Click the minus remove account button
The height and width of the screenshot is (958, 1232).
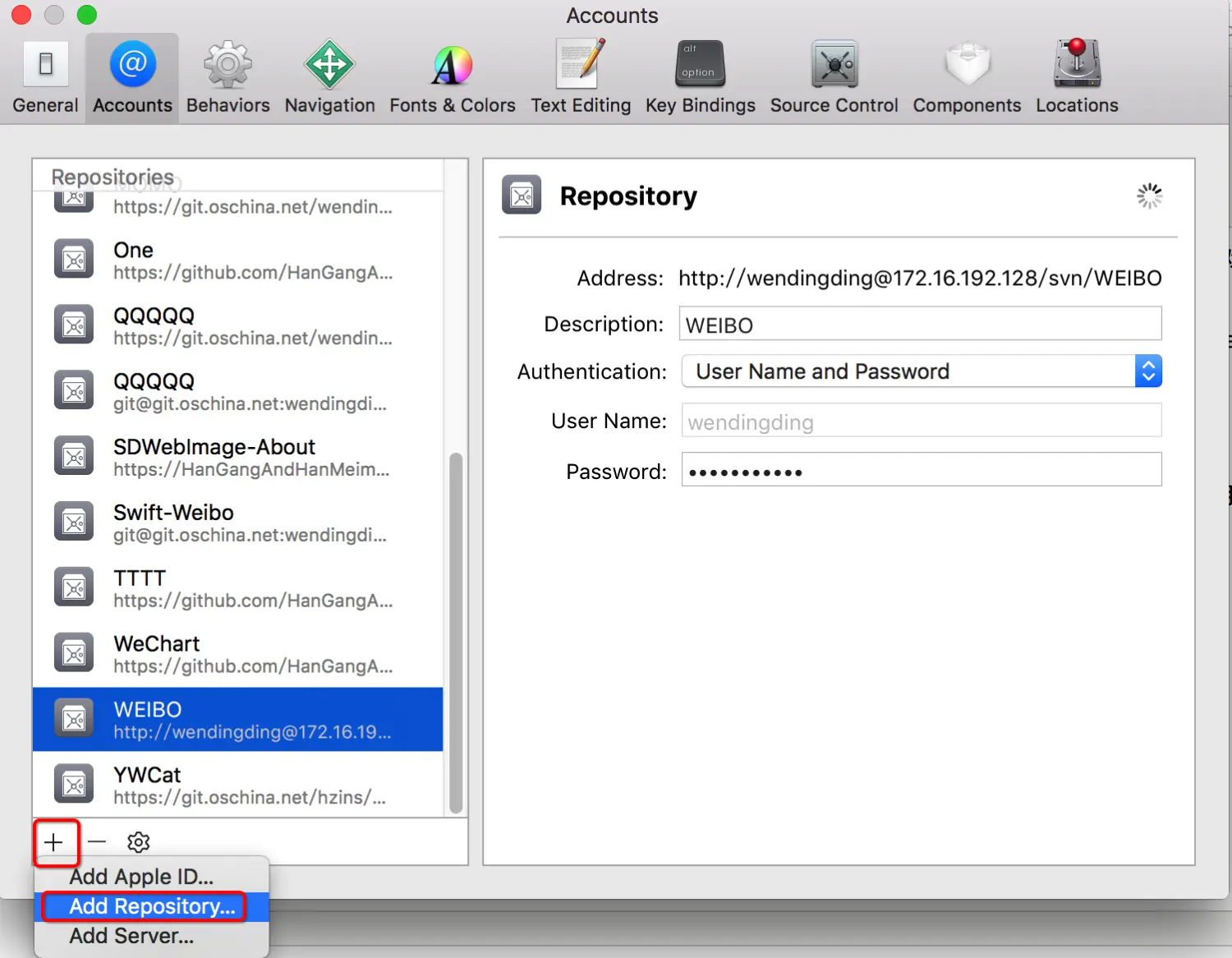(x=97, y=842)
